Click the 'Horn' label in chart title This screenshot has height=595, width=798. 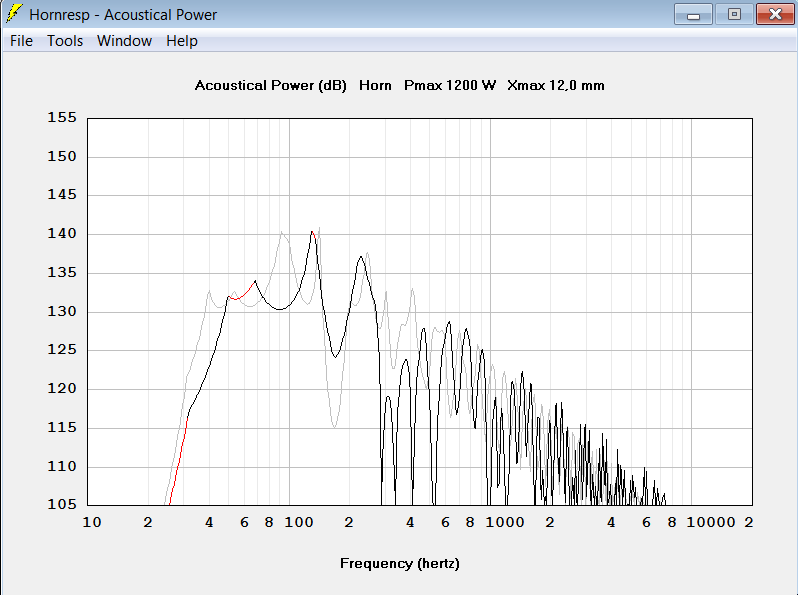(375, 86)
